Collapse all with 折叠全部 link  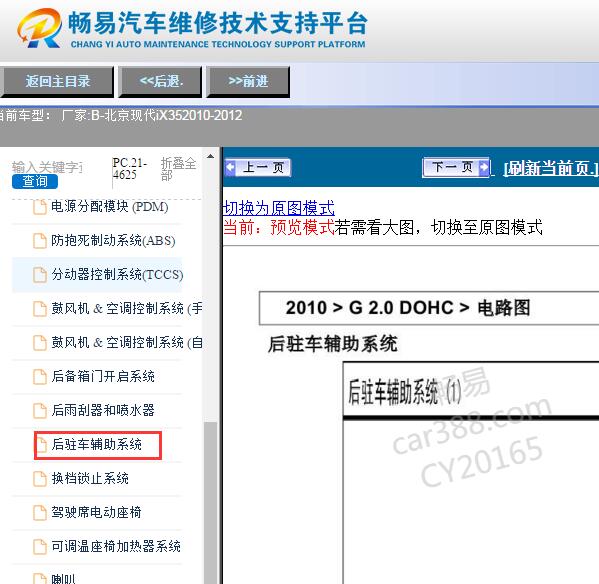pos(178,168)
